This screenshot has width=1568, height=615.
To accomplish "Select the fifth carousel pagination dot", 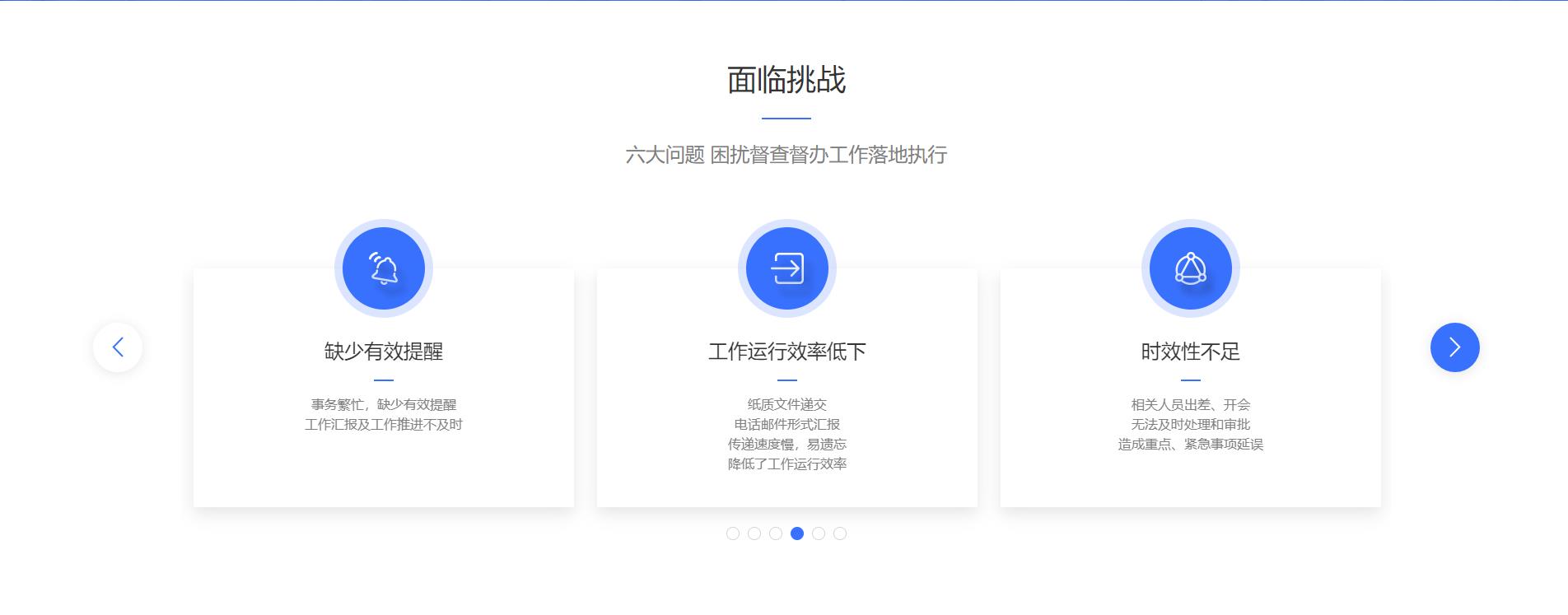I will coord(819,533).
